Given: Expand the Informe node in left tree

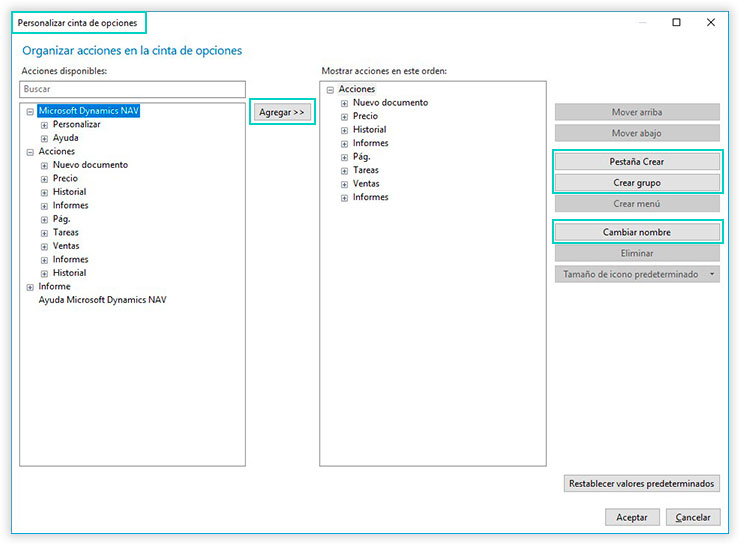Looking at the screenshot, I should pos(30,287).
